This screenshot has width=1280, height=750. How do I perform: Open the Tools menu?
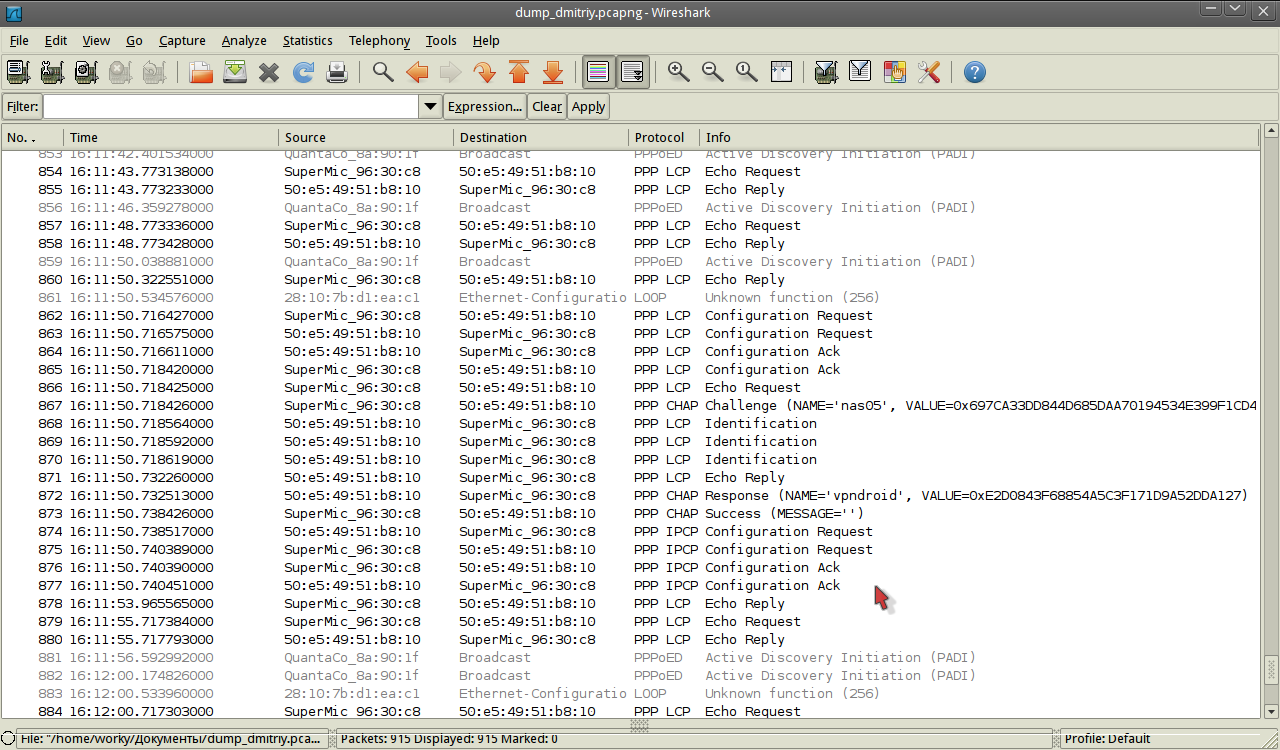pyautogui.click(x=441, y=40)
